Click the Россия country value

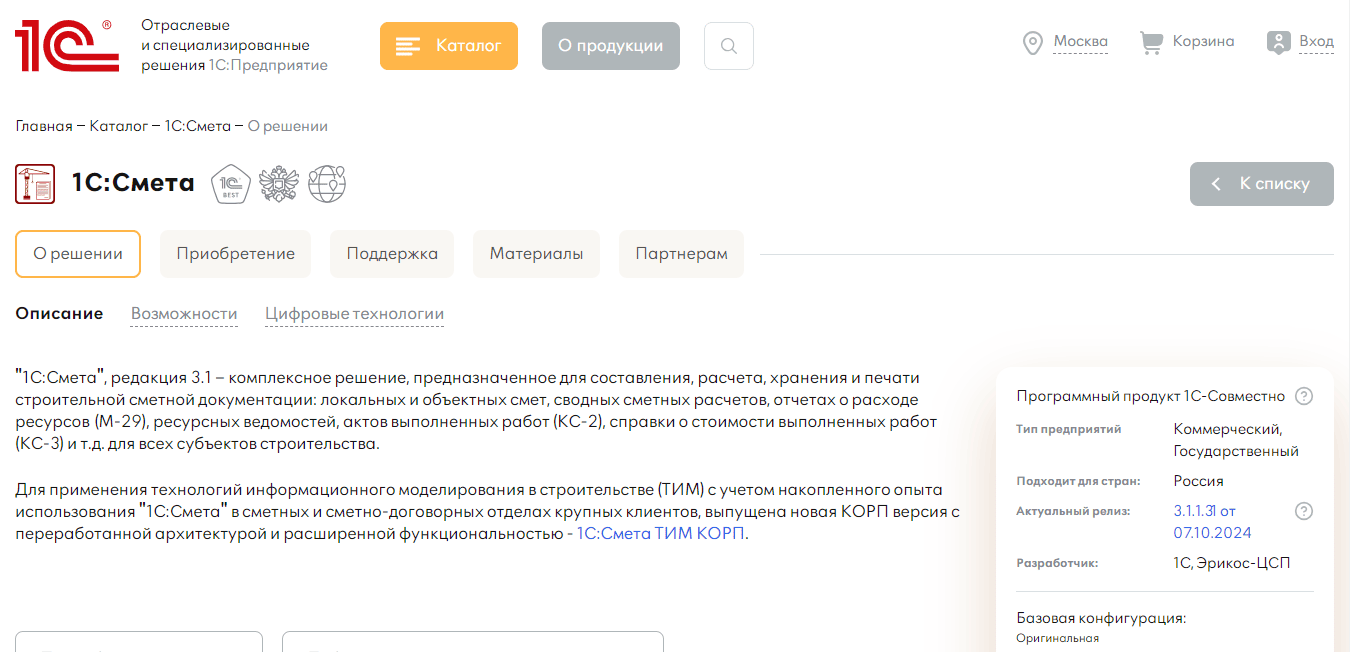coord(1198,481)
